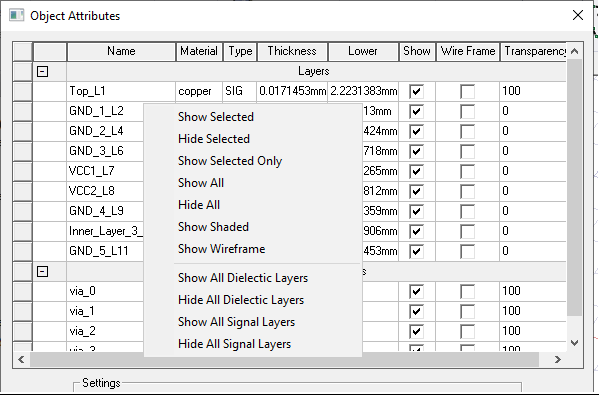Click the copper material cell of Top_L1
The width and height of the screenshot is (599, 400).
[199, 91]
